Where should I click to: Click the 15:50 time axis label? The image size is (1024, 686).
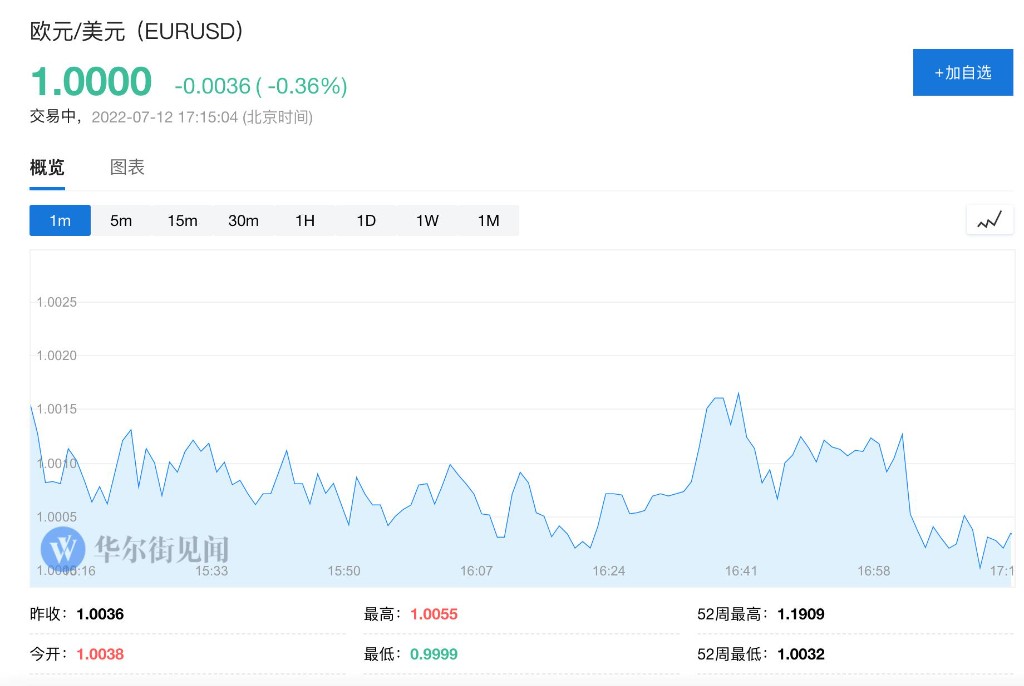pyautogui.click(x=344, y=571)
